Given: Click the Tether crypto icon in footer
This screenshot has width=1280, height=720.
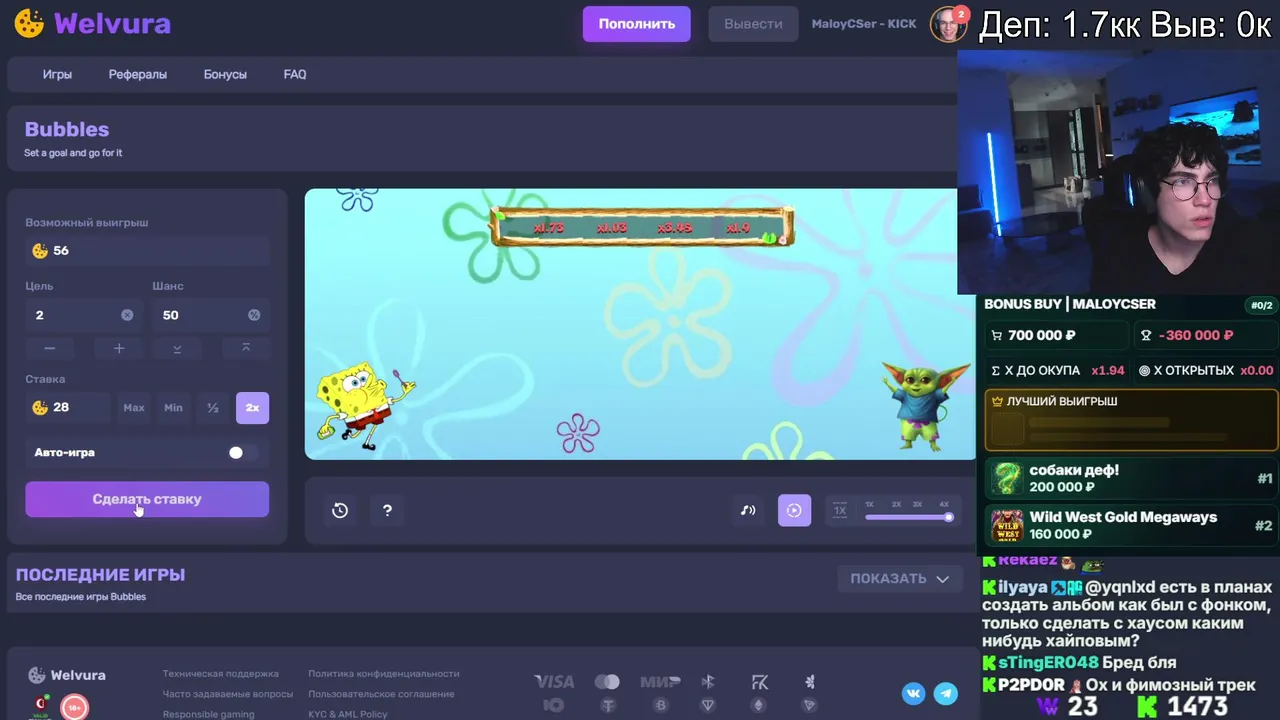Looking at the screenshot, I should 607,705.
